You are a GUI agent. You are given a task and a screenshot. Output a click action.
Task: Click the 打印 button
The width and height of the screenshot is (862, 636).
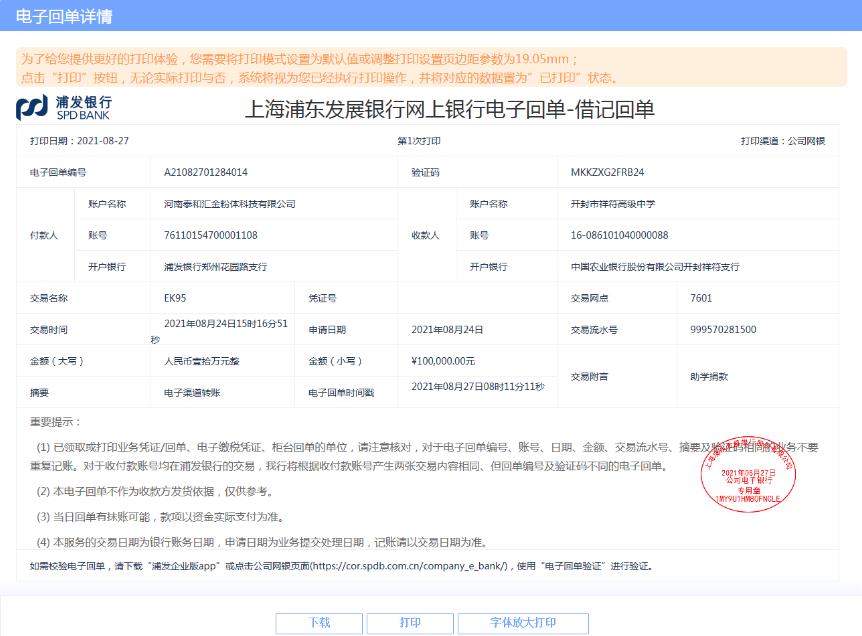(410, 623)
